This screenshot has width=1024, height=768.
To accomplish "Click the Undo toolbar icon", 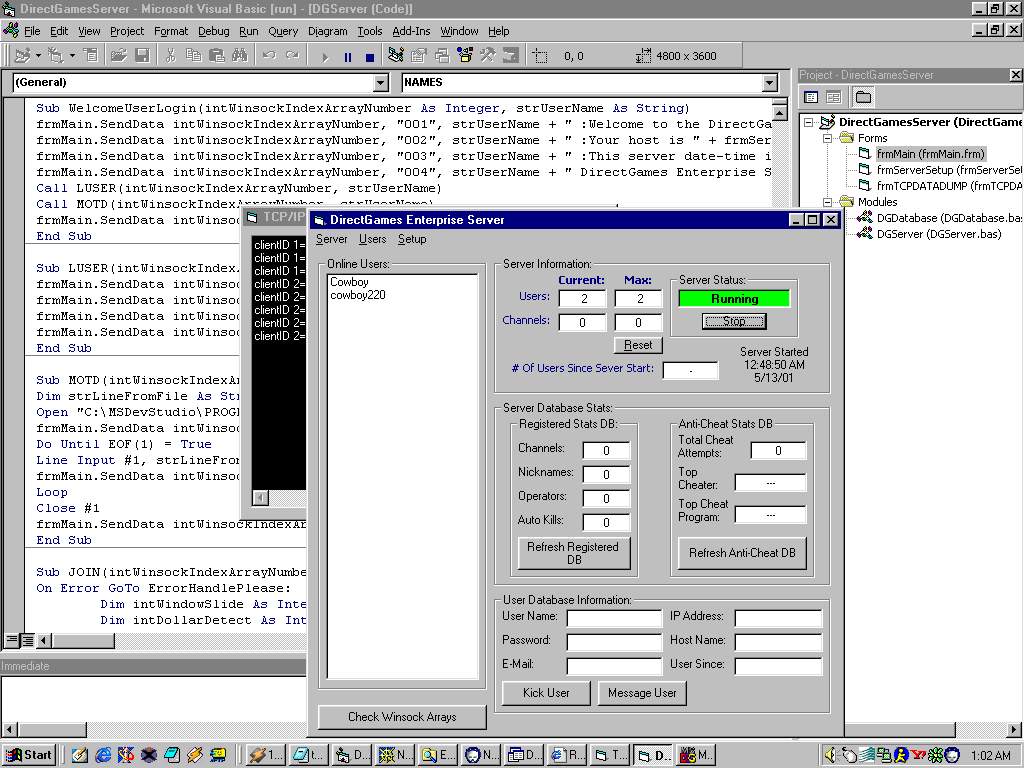I will point(268,56).
